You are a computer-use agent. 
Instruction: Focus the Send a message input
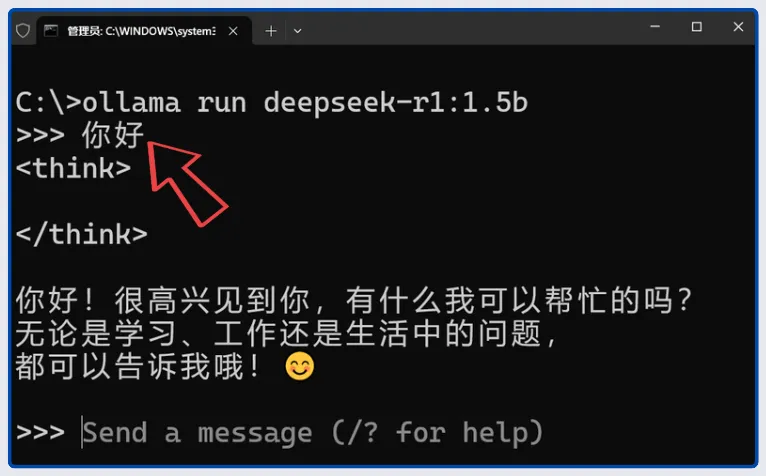pos(313,433)
